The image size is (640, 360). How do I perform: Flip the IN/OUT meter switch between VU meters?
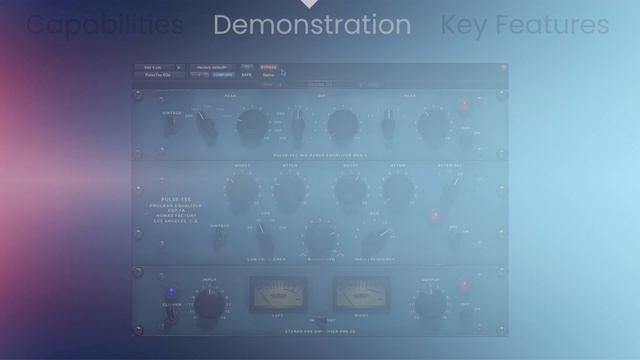[x=321, y=322]
